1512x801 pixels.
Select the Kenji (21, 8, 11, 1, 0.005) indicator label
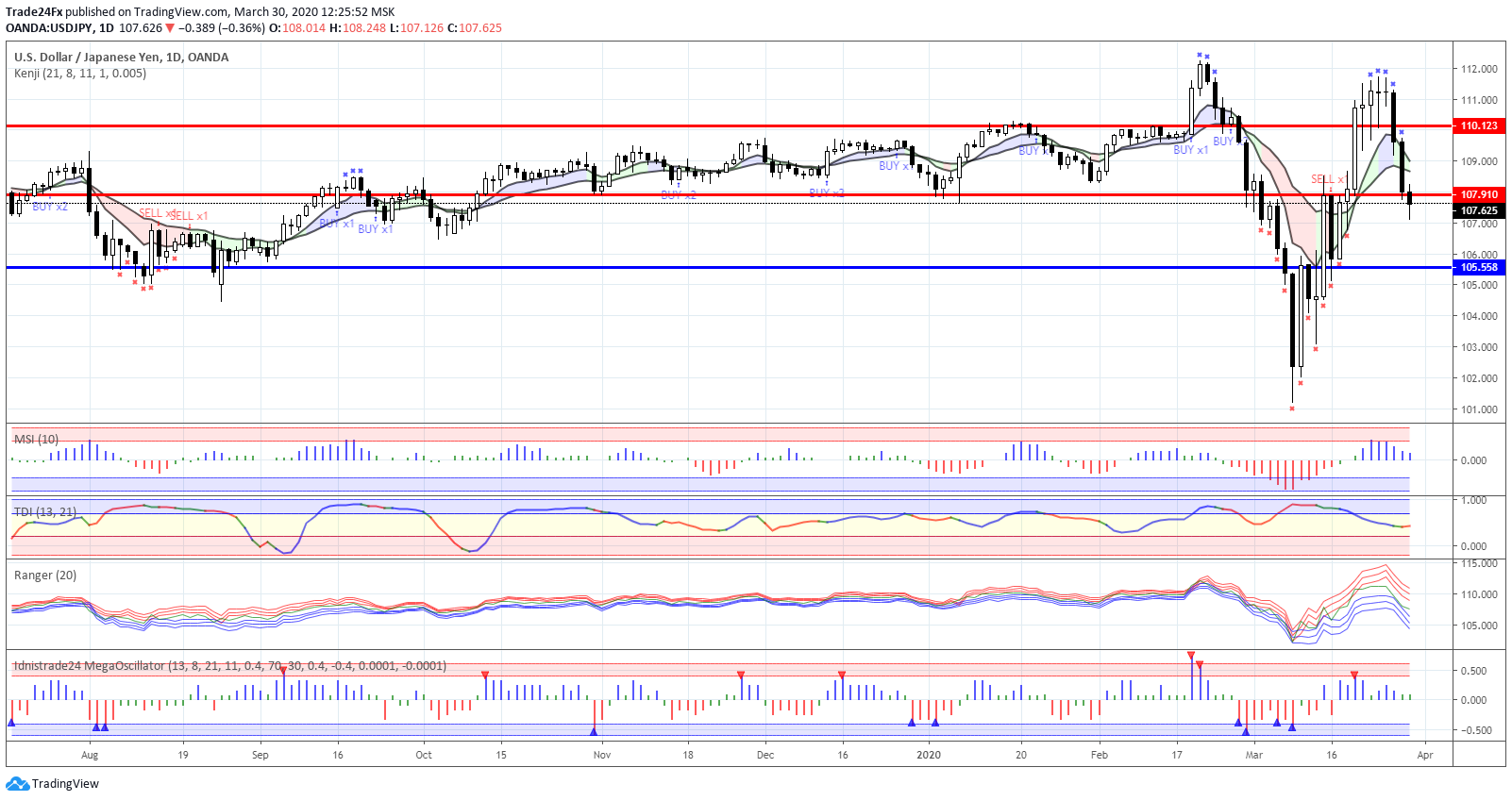[x=80, y=74]
